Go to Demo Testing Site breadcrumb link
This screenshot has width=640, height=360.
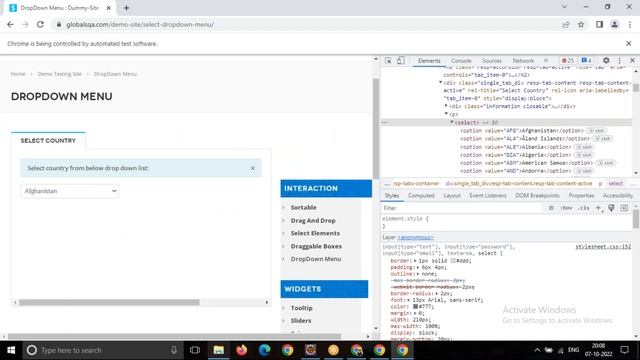pyautogui.click(x=60, y=74)
